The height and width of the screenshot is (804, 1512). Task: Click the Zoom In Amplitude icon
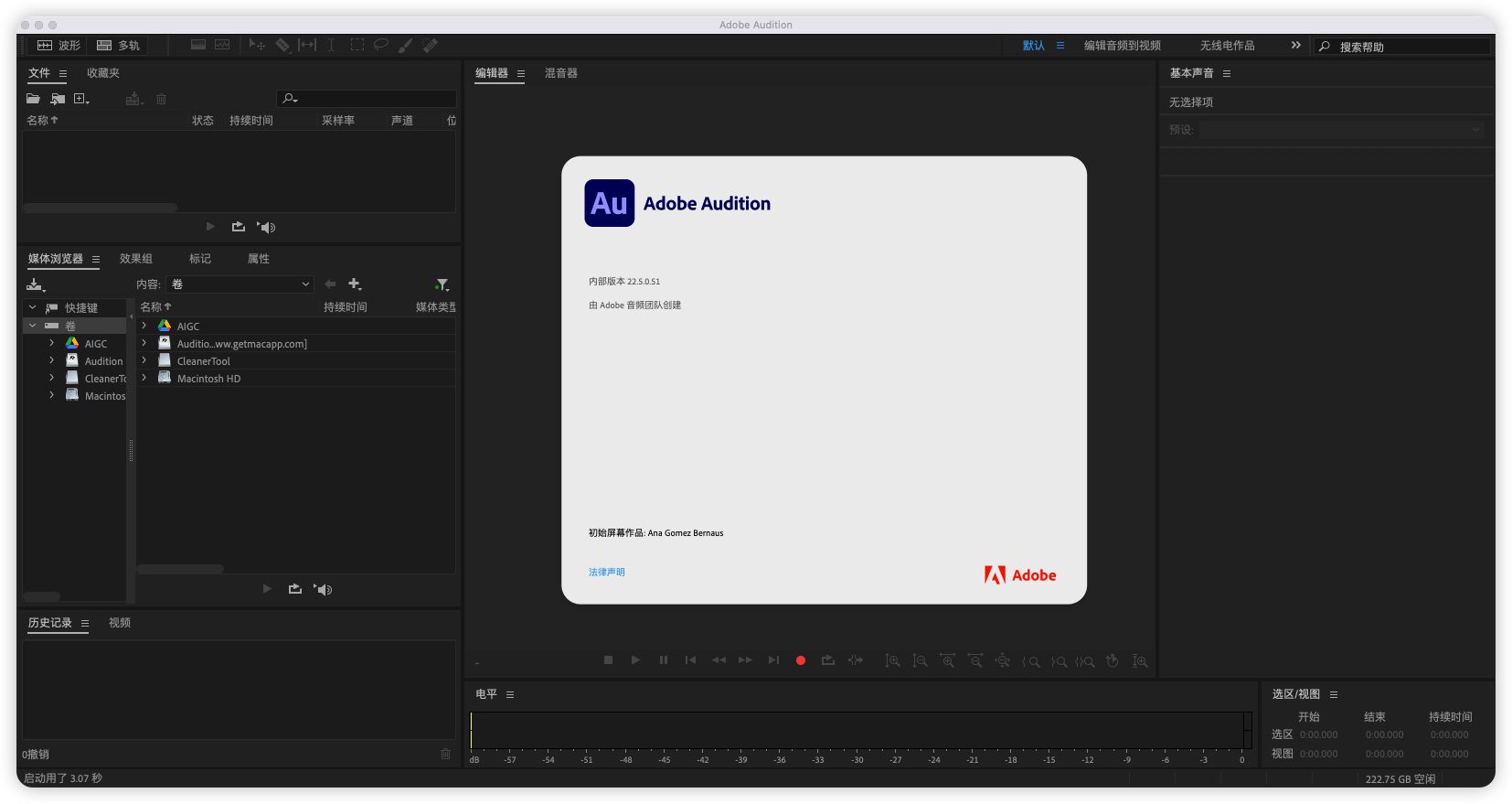pyautogui.click(x=892, y=660)
